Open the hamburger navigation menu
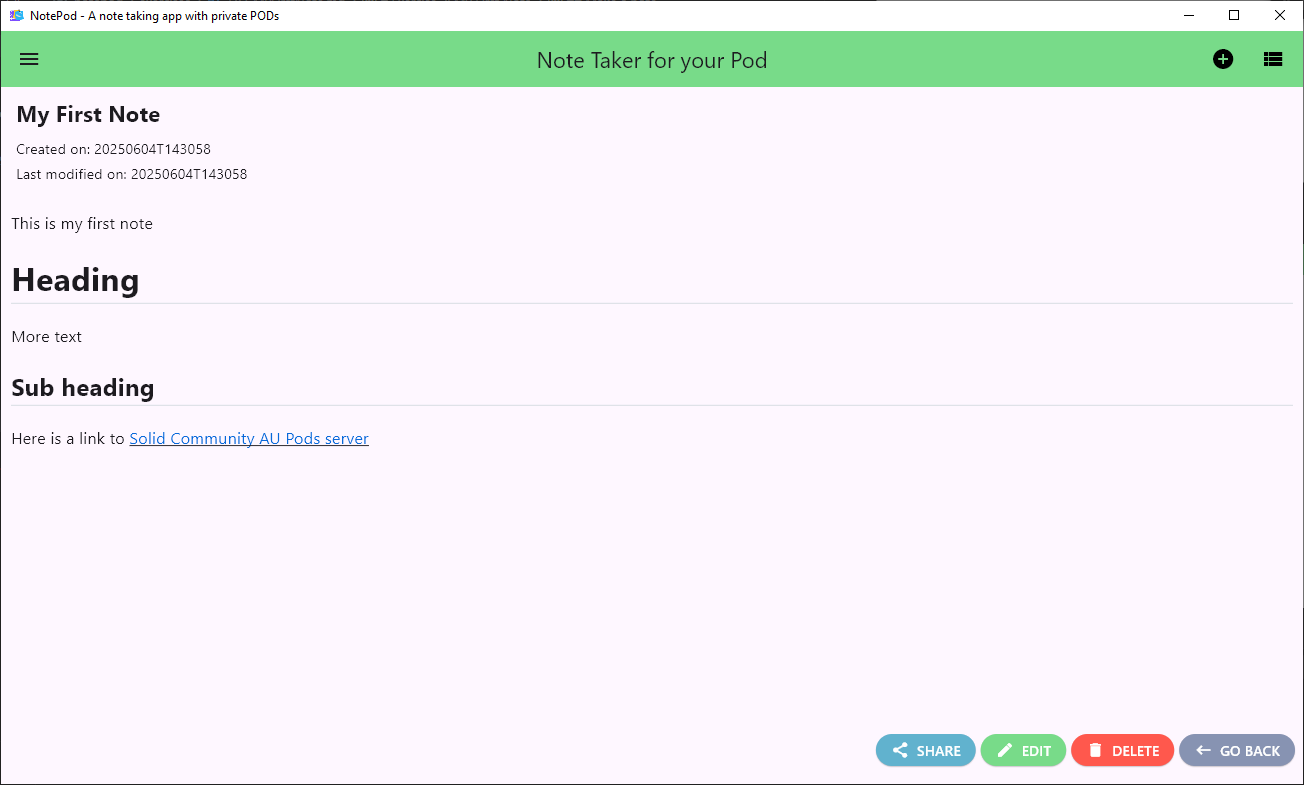This screenshot has width=1304, height=785. tap(29, 59)
